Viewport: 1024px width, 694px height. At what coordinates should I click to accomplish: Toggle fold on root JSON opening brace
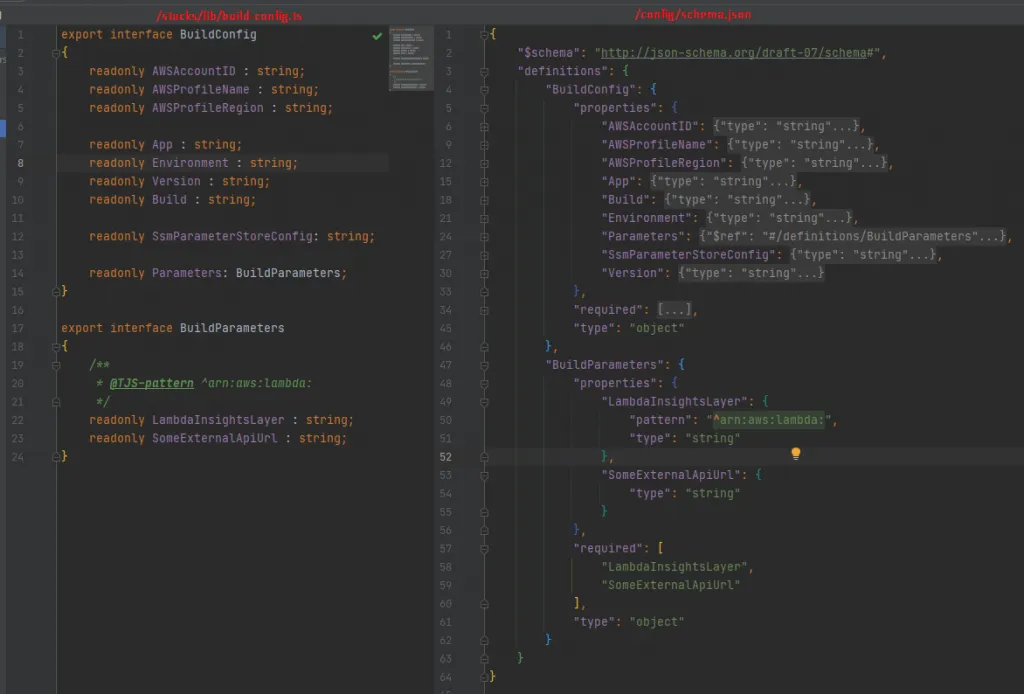(x=486, y=35)
